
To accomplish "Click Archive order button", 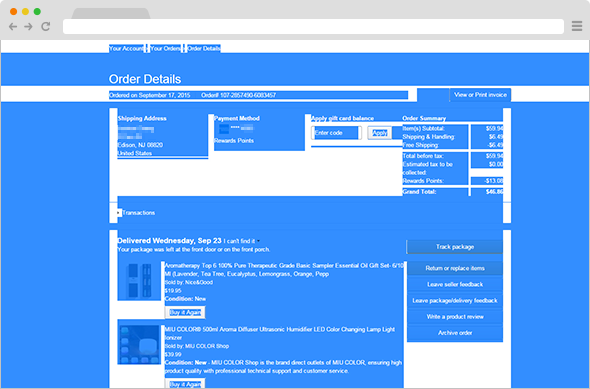I will pyautogui.click(x=455, y=333).
